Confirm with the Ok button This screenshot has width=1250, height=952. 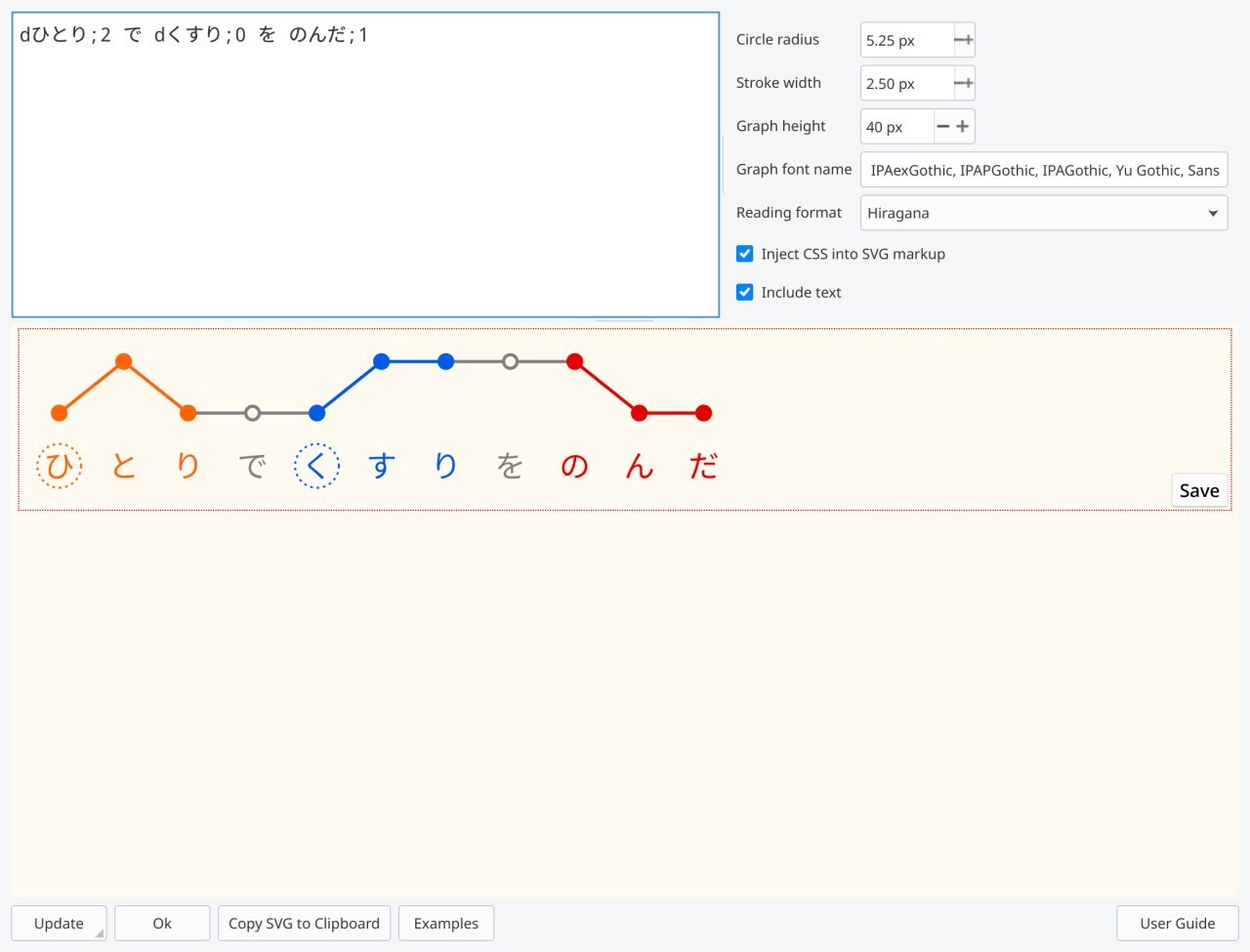(x=162, y=924)
